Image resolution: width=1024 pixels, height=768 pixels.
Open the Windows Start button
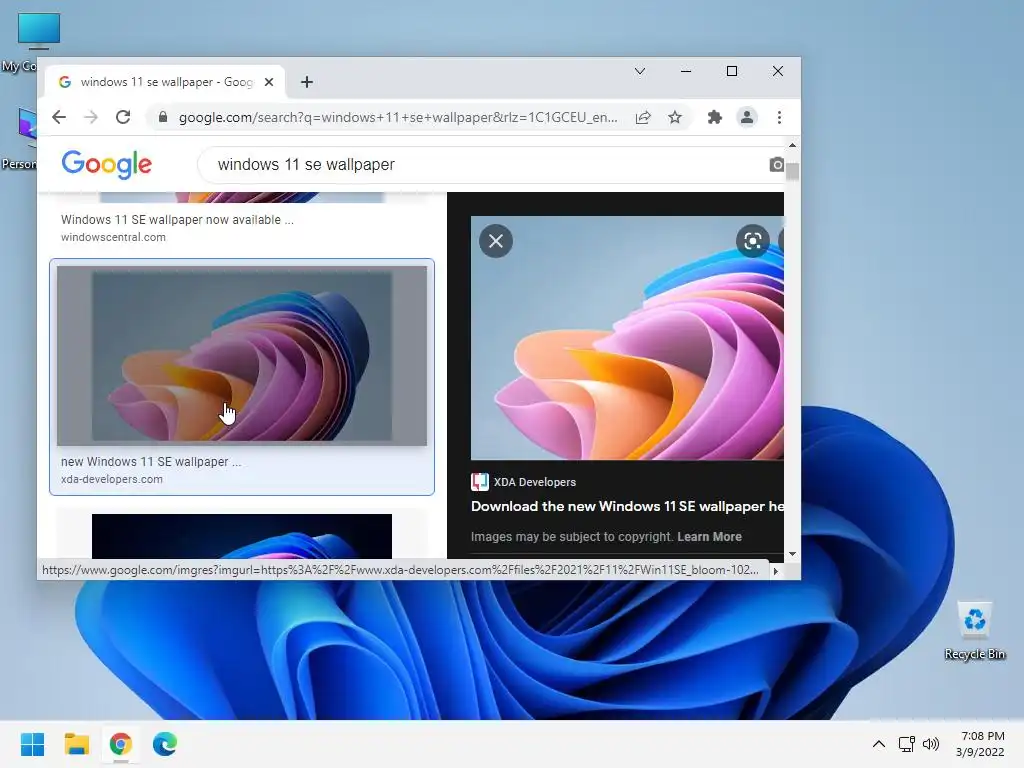click(x=32, y=744)
